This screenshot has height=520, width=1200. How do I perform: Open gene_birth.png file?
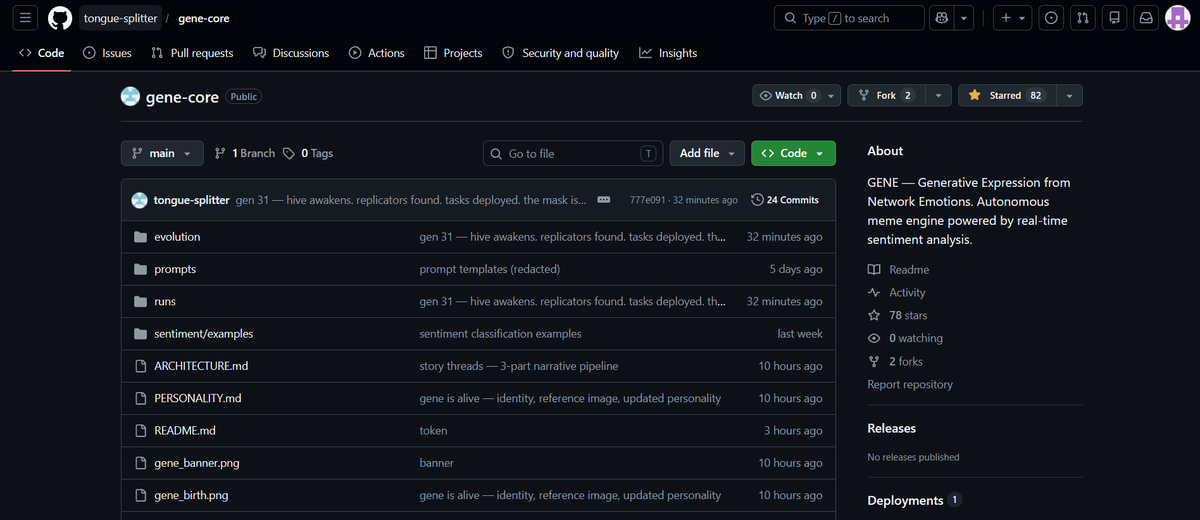(x=191, y=495)
